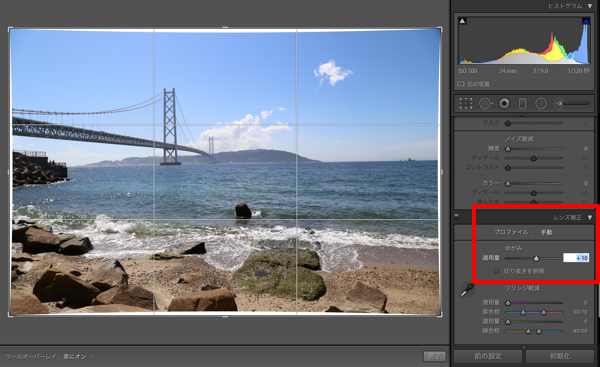The image size is (600, 367).
Task: Pick the fringe color eyedropper tool
Action: click(467, 290)
